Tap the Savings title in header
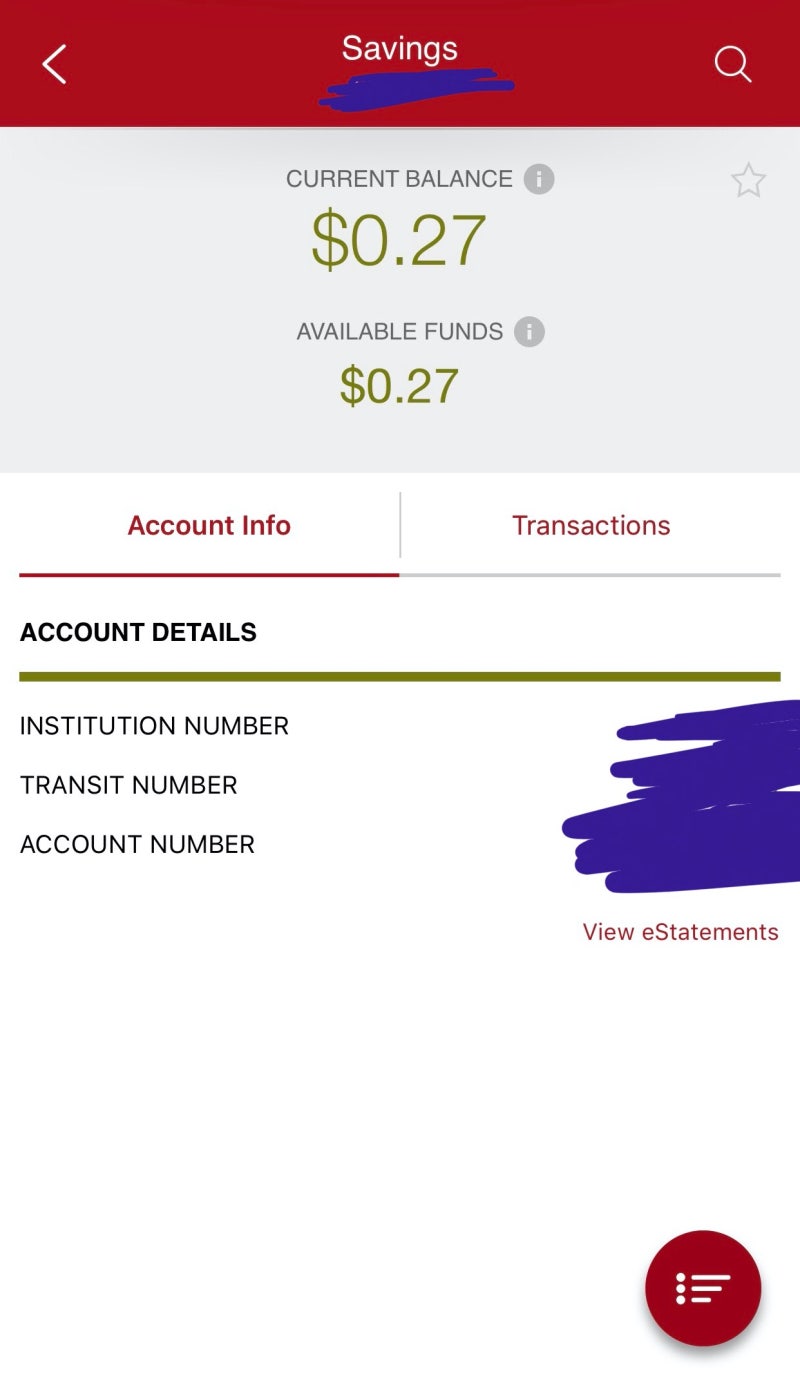The height and width of the screenshot is (1385, 800). tap(399, 48)
